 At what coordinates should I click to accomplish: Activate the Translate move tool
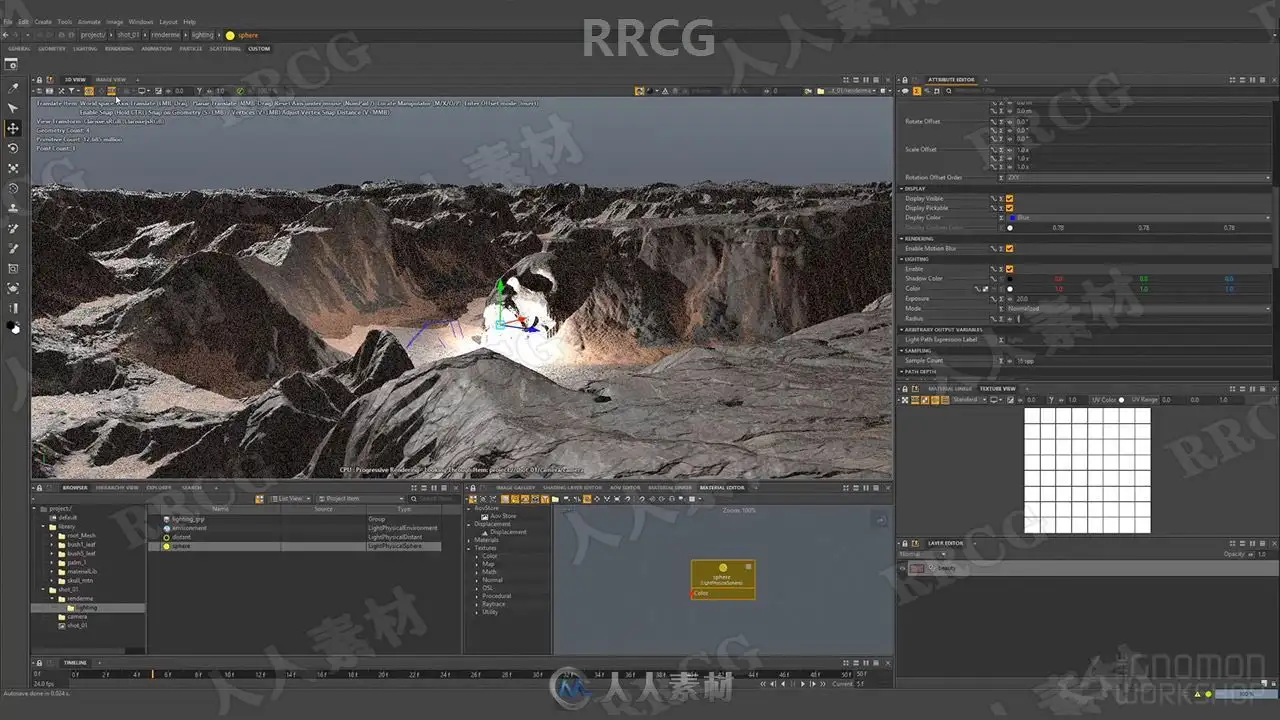click(x=13, y=128)
